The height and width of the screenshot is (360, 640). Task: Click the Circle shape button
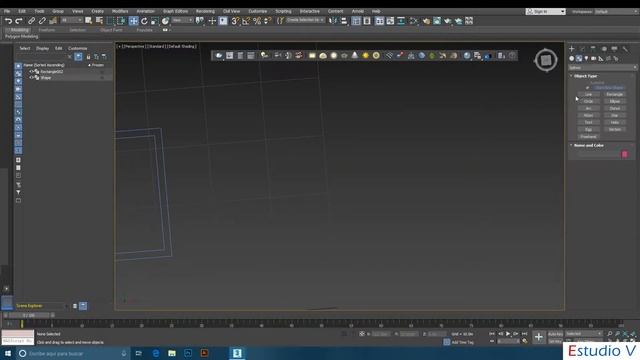588,101
